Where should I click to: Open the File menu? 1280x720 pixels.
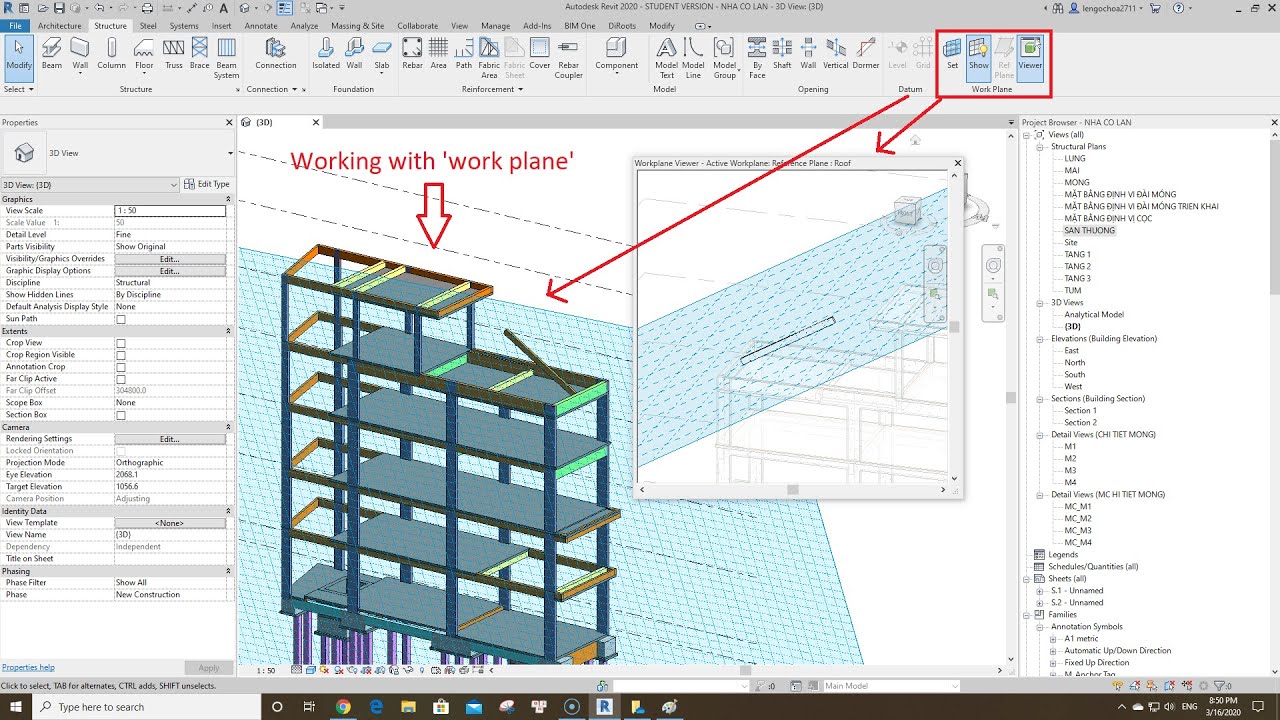tap(15, 26)
